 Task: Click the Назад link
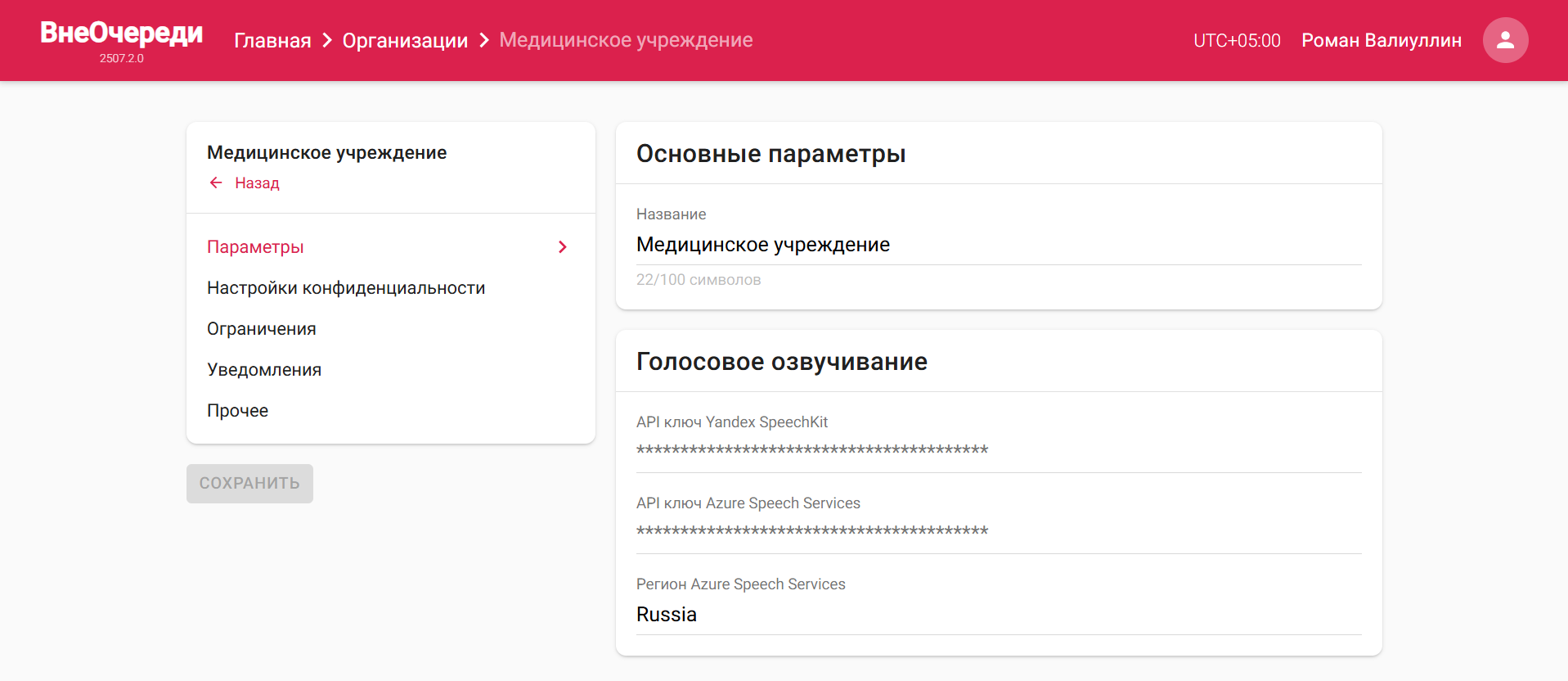257,183
